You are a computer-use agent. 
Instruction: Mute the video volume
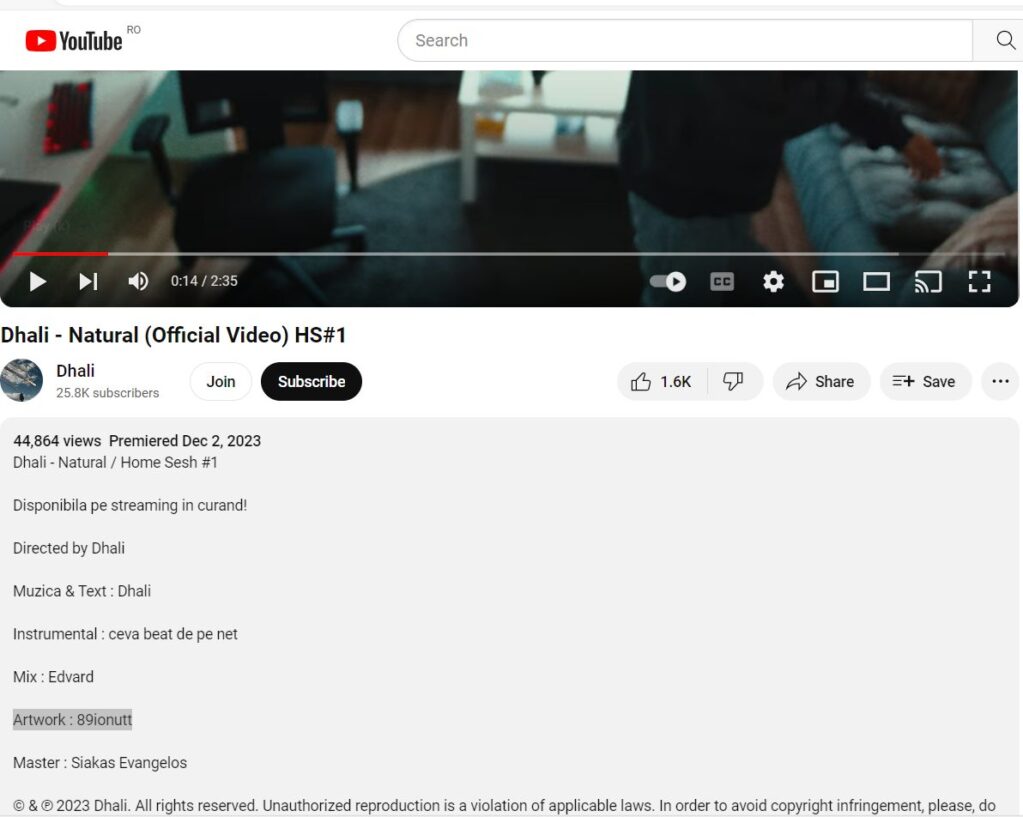(138, 282)
